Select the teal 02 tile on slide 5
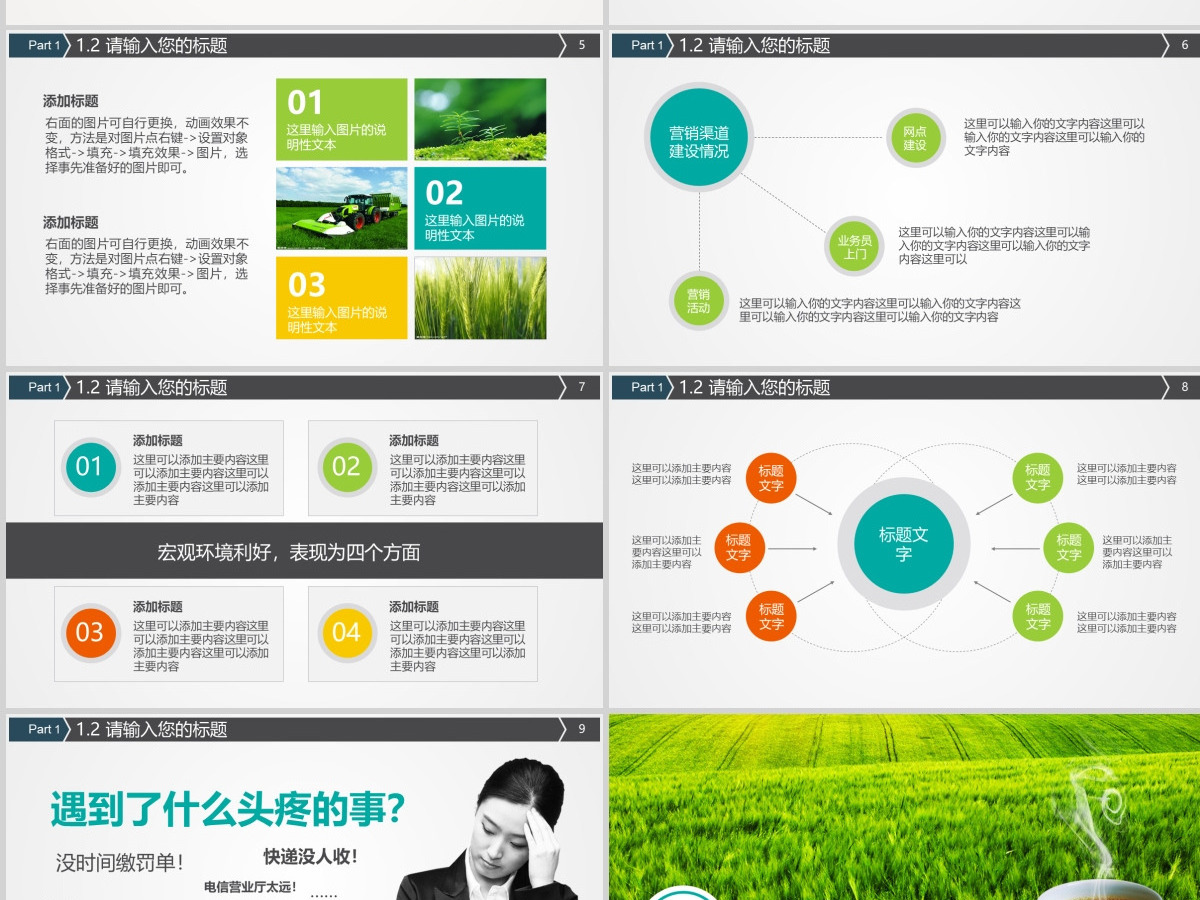 pyautogui.click(x=481, y=208)
